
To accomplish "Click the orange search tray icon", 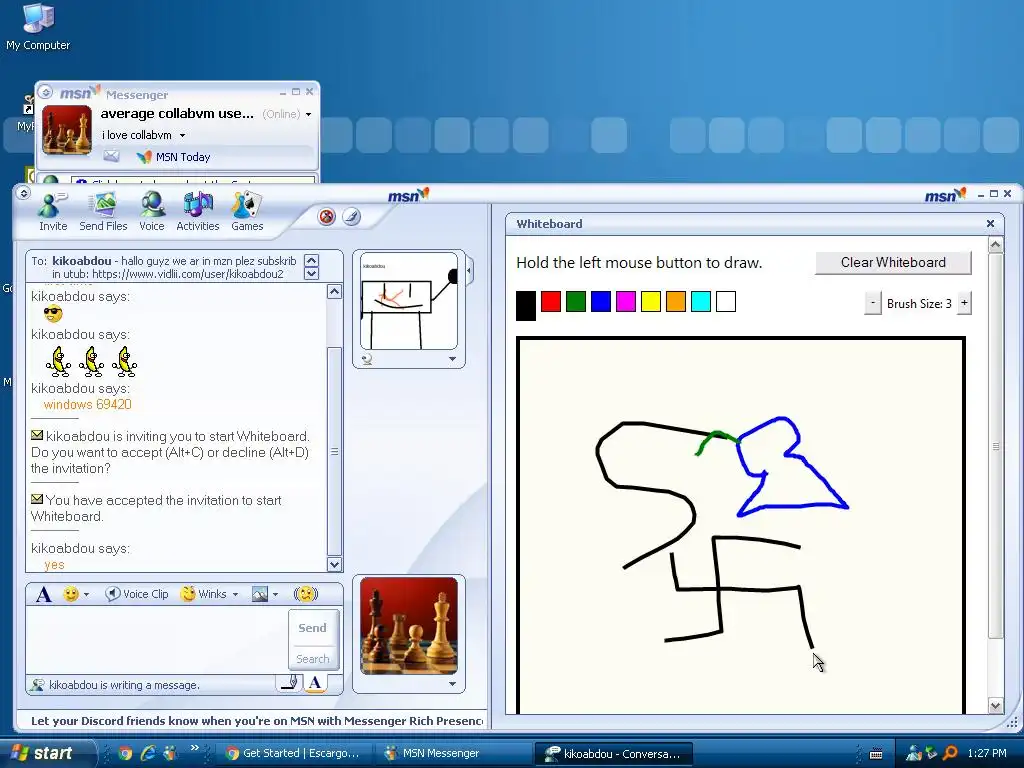I will click(950, 753).
